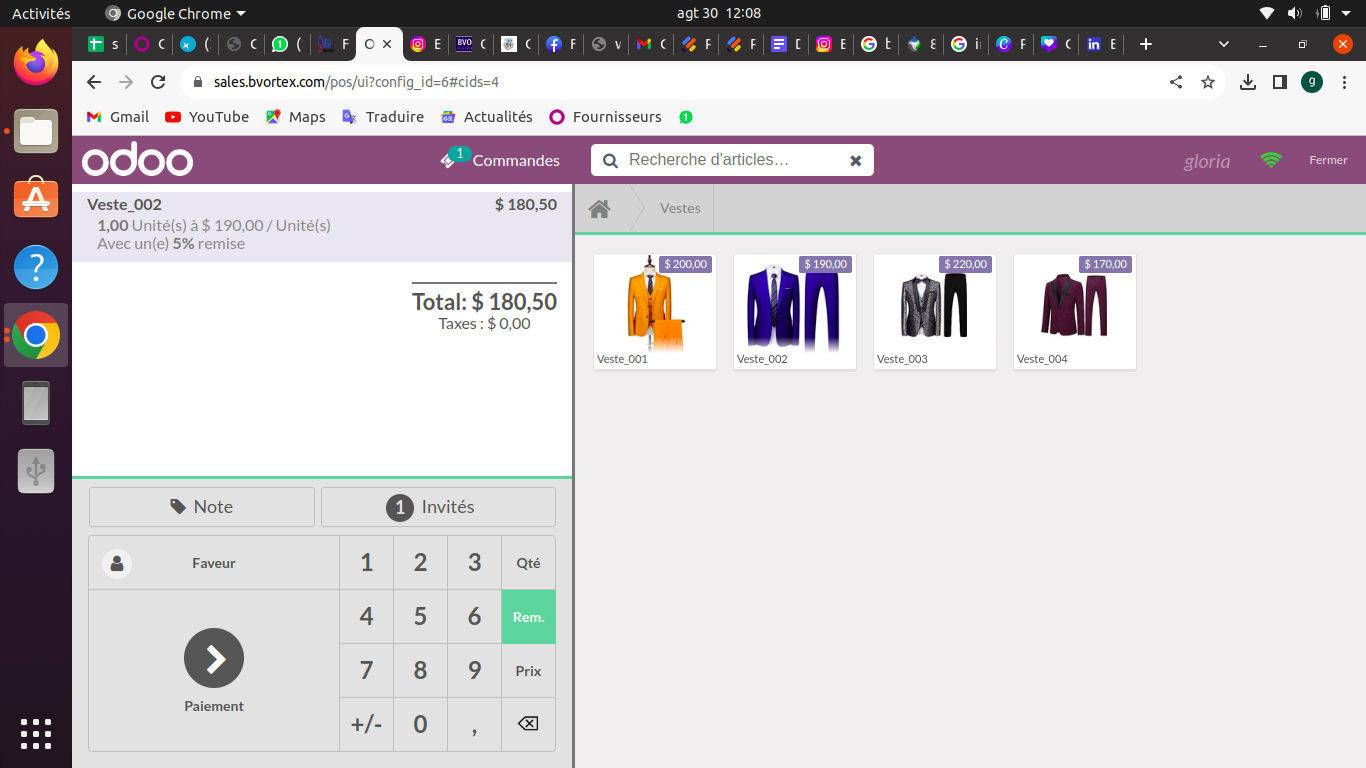Open Chrome downloads icon
Screen dimensions: 1366x768
point(1247,82)
